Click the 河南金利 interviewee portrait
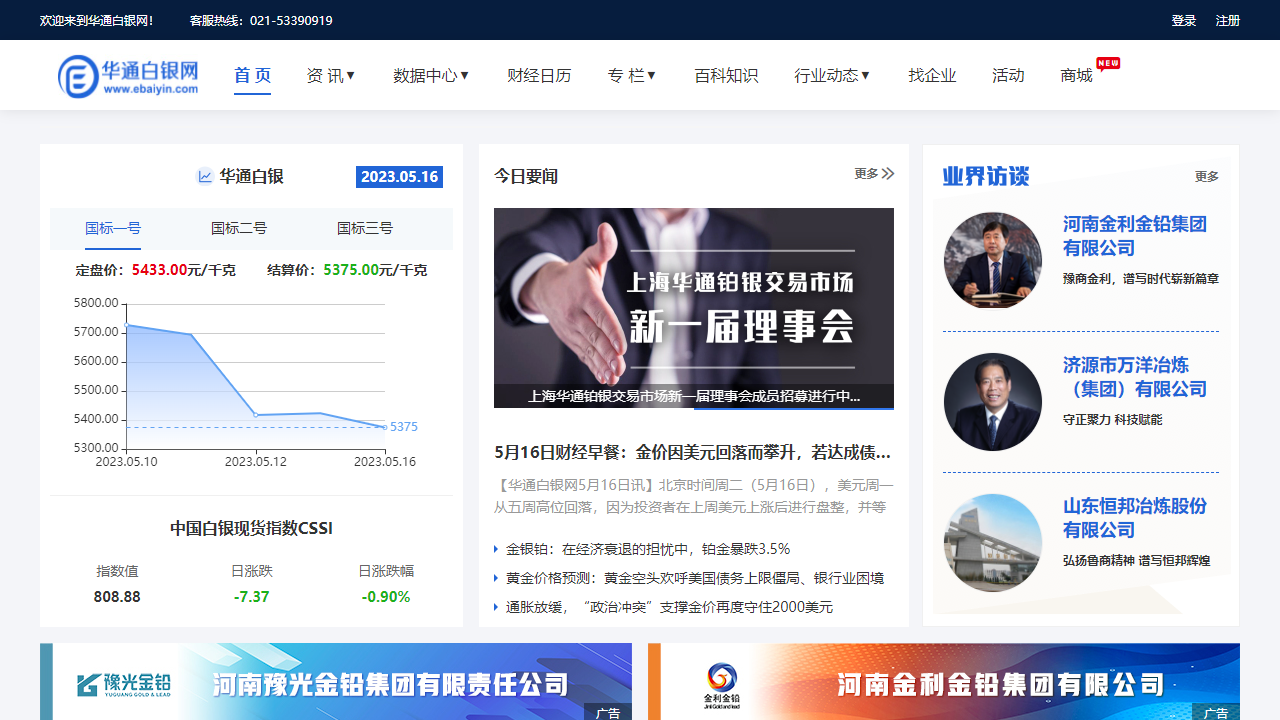Image resolution: width=1280 pixels, height=720 pixels. (x=993, y=260)
